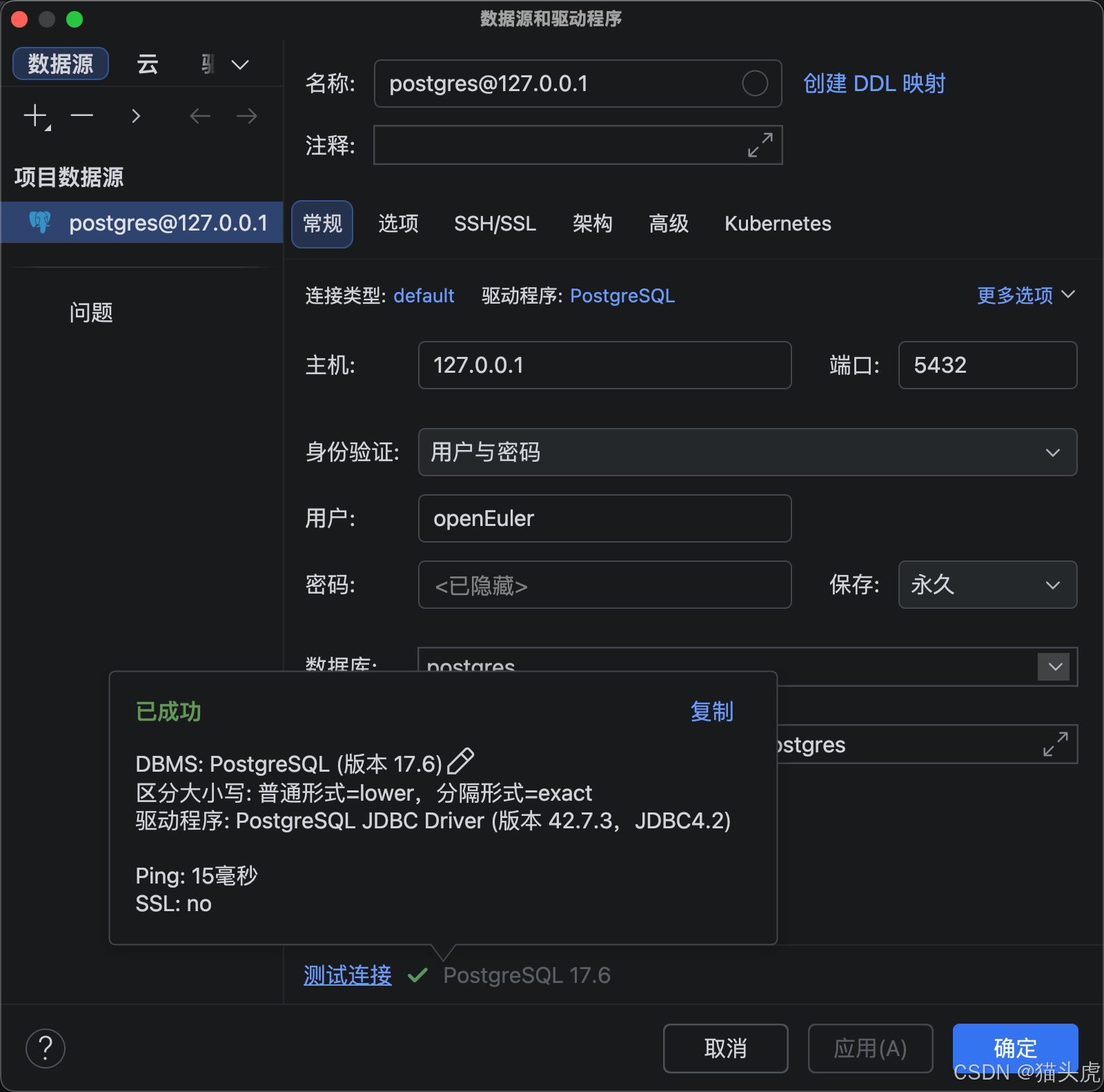This screenshot has height=1092, width=1104.
Task: Click 创建 DDL 映射 link
Action: (874, 84)
